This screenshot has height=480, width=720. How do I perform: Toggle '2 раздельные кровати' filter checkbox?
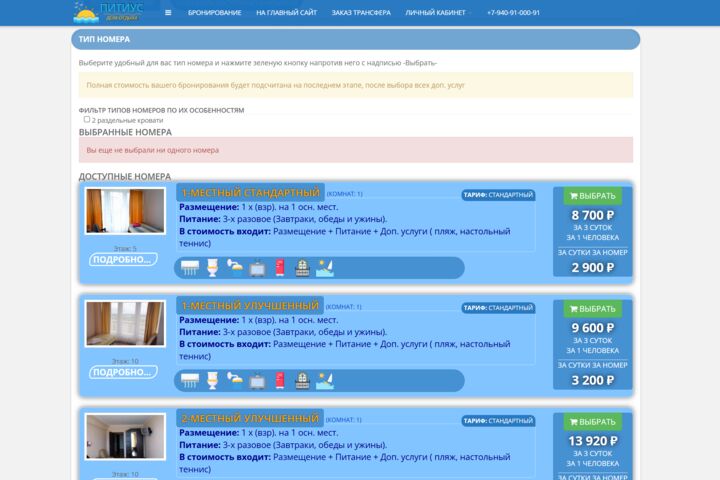point(87,119)
